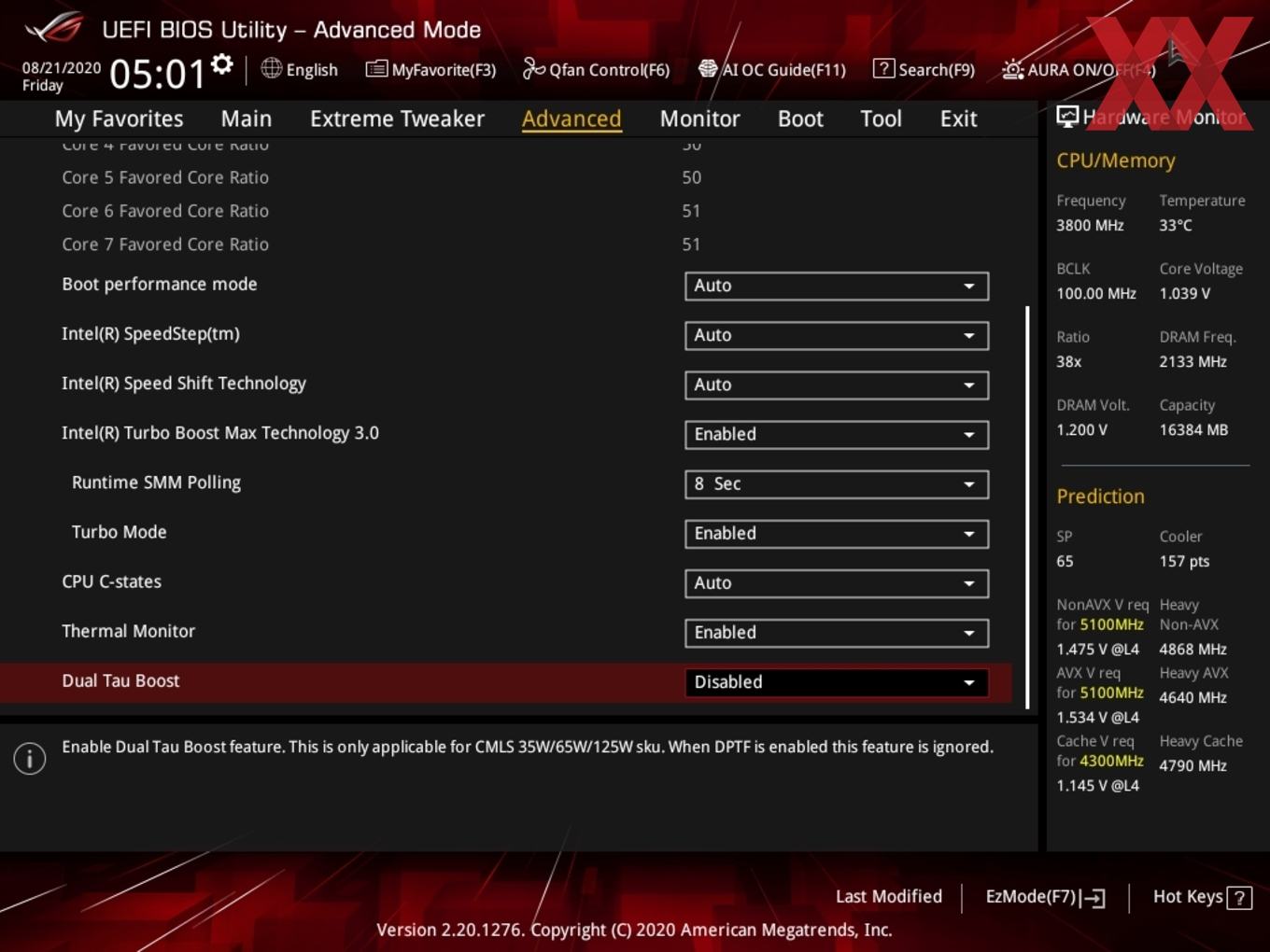Click Runtime SMM Polling label

[156, 483]
